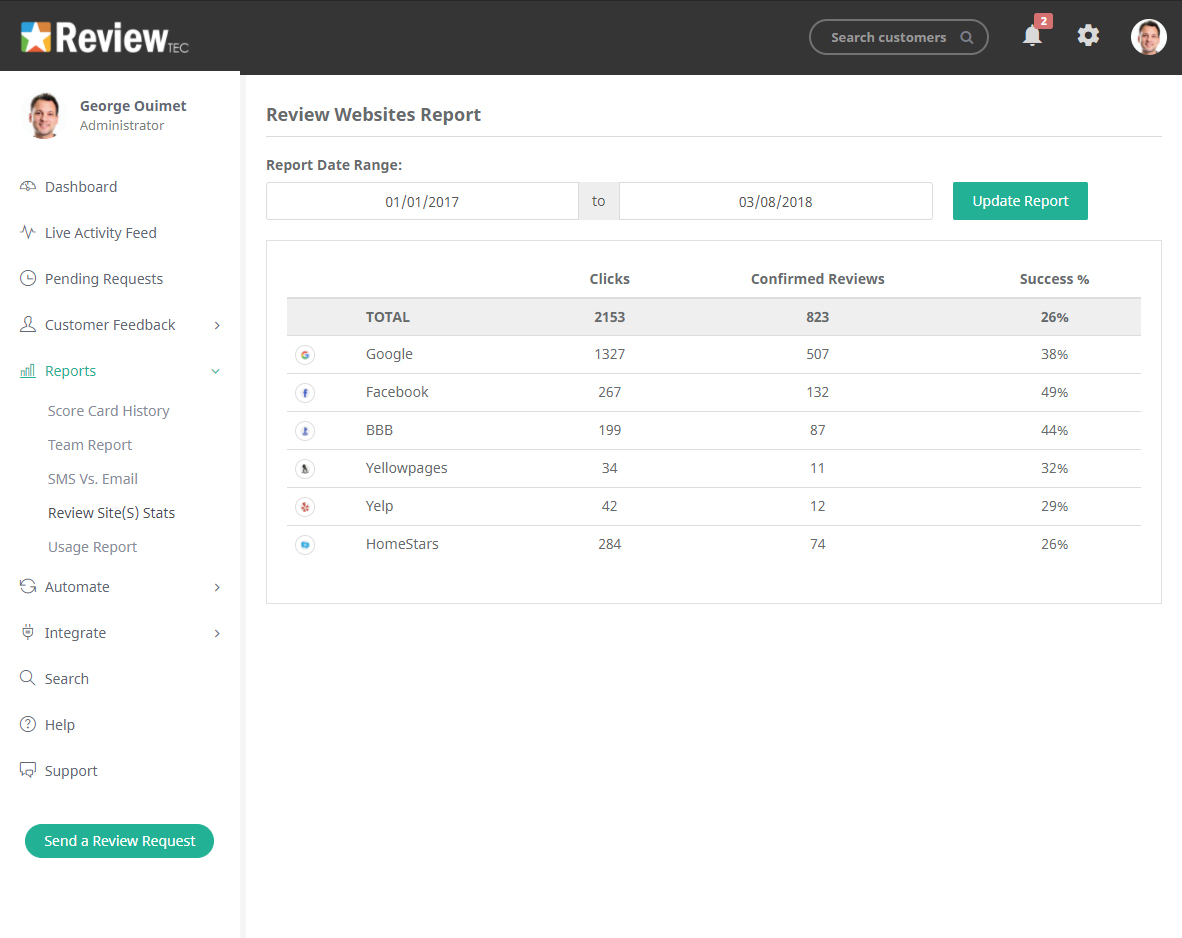Image resolution: width=1182 pixels, height=938 pixels.
Task: Click the notification badge showing 2
Action: pyautogui.click(x=1043, y=21)
